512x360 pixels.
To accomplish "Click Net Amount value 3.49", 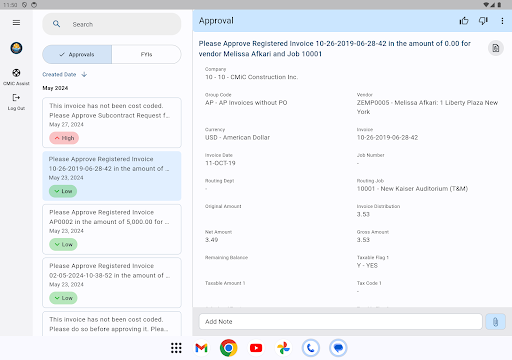I will point(212,240).
